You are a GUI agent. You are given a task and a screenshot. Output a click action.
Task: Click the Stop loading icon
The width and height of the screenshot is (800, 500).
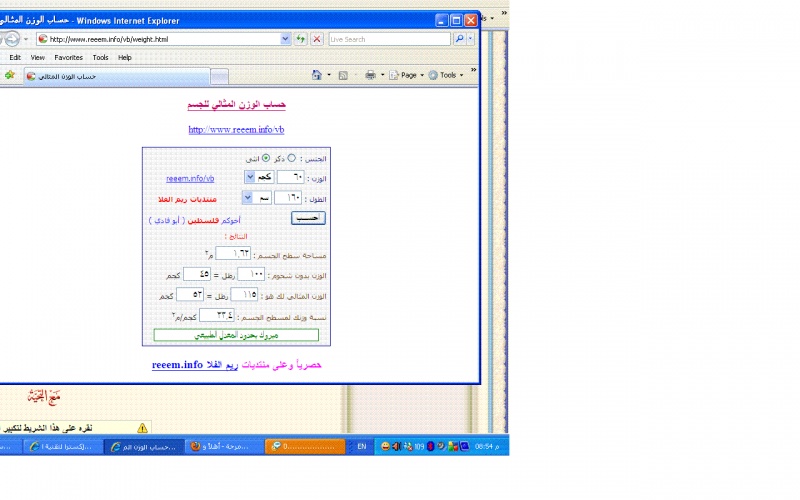tap(317, 39)
